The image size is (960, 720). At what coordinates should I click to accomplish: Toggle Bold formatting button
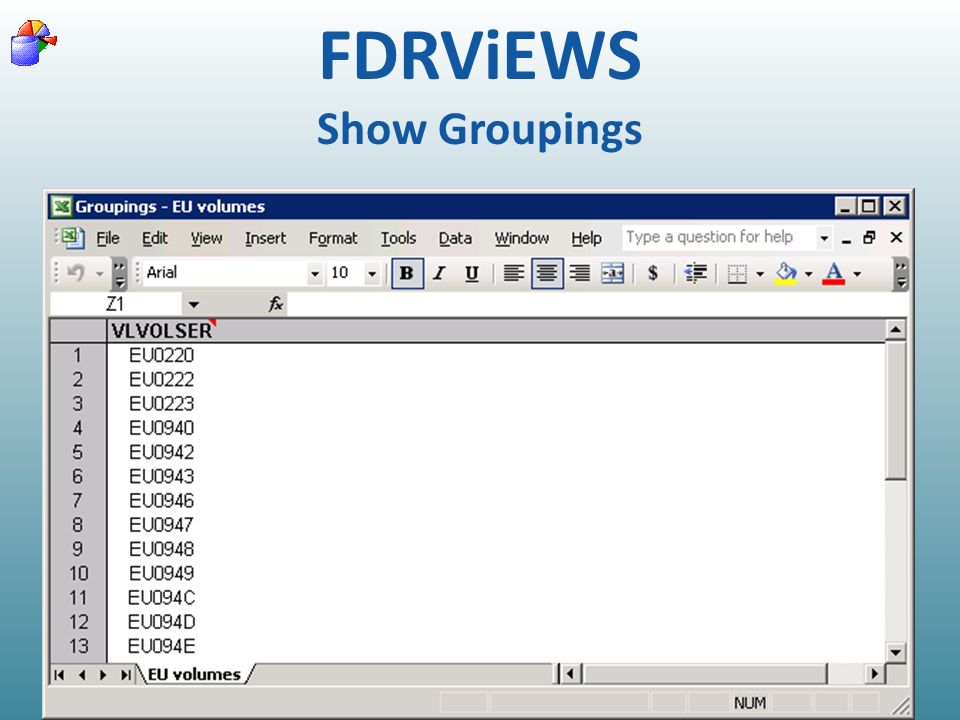407,273
